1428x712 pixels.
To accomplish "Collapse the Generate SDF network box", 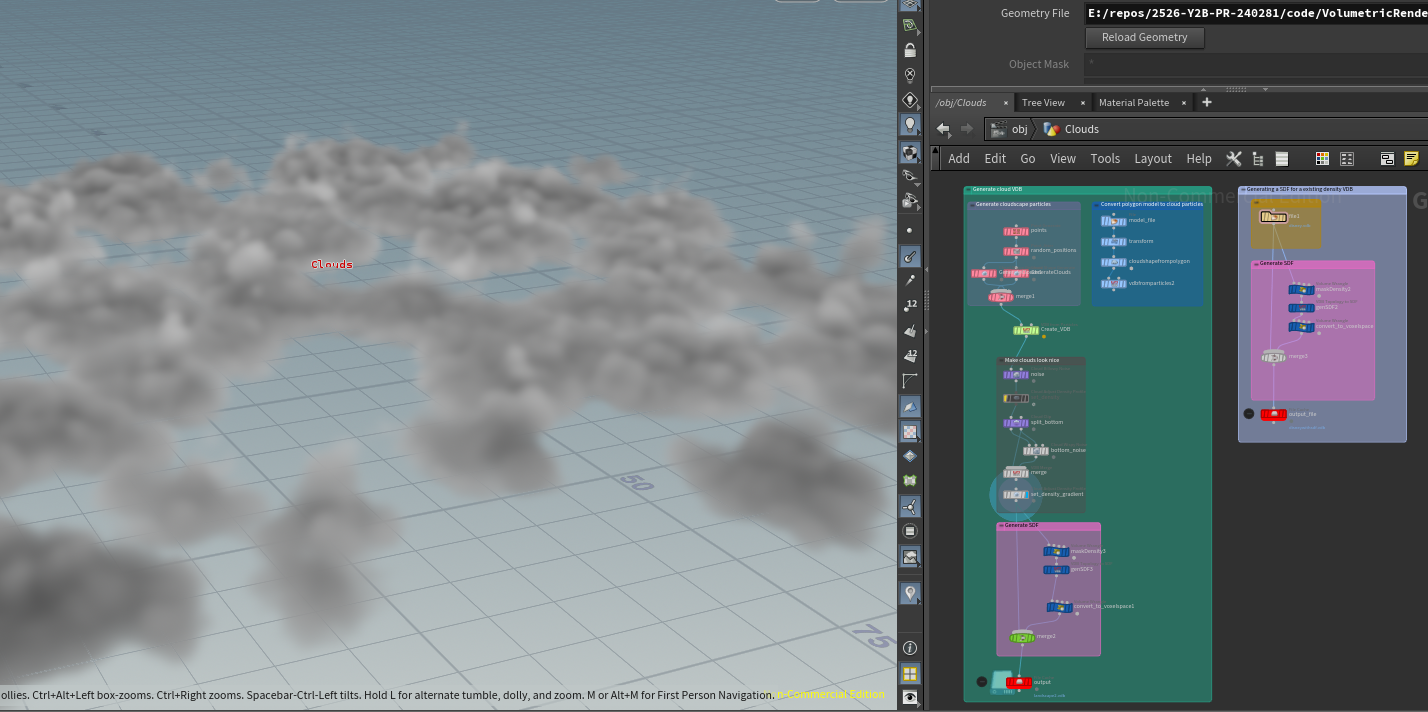I will [x=1003, y=525].
